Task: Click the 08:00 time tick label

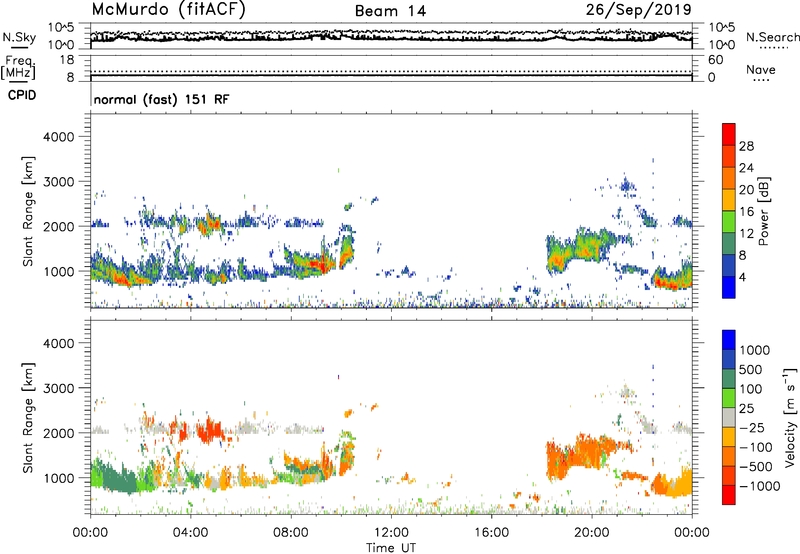Action: (291, 533)
